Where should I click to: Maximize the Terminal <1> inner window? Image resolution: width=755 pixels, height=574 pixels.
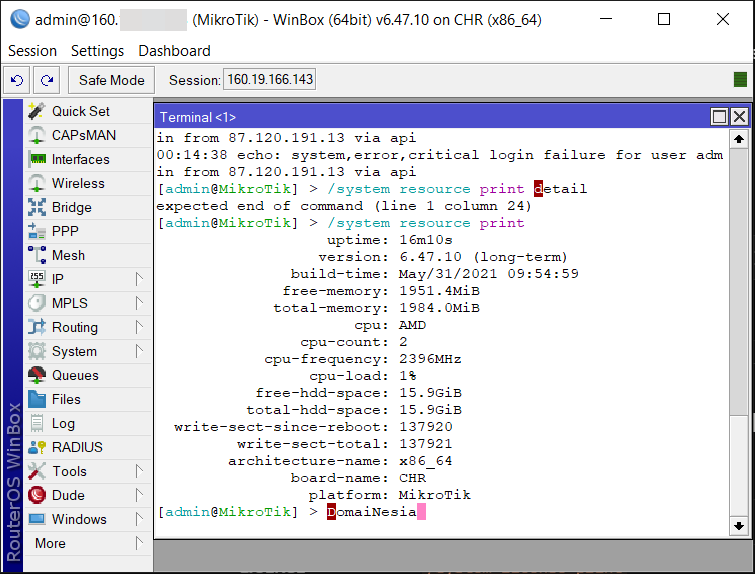[x=719, y=117]
